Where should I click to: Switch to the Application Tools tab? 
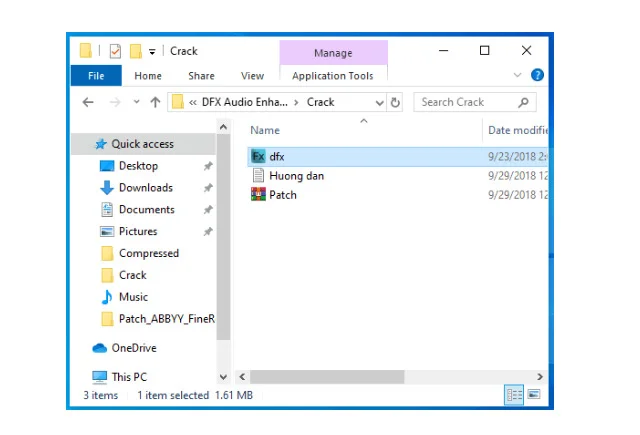click(332, 76)
